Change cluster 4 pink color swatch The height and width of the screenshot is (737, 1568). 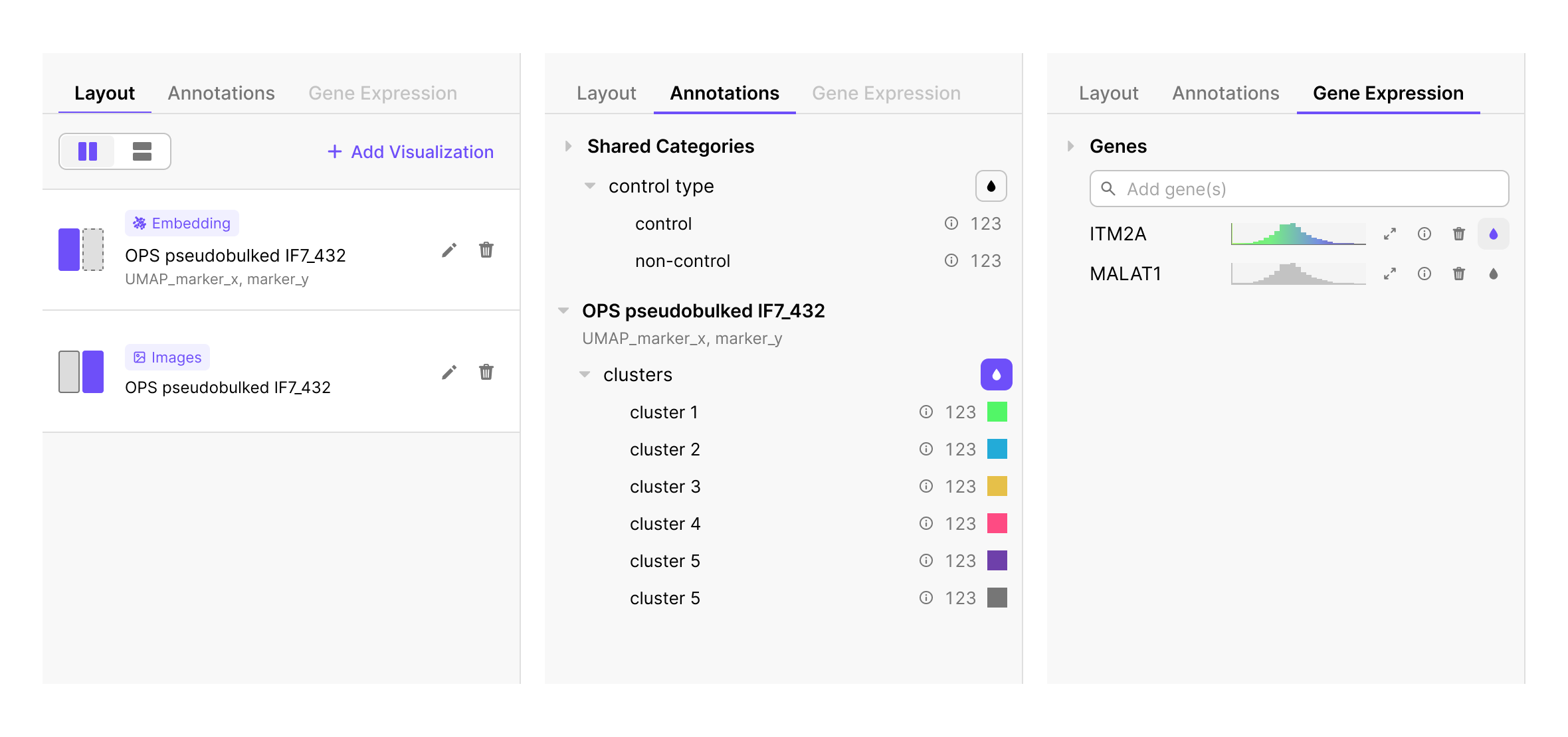point(997,524)
